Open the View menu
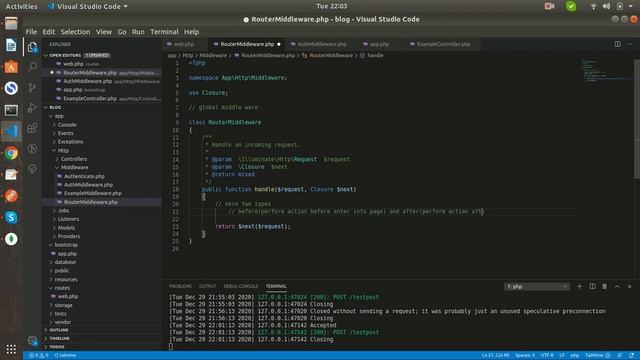Viewport: 640px width, 360px height. tap(104, 32)
